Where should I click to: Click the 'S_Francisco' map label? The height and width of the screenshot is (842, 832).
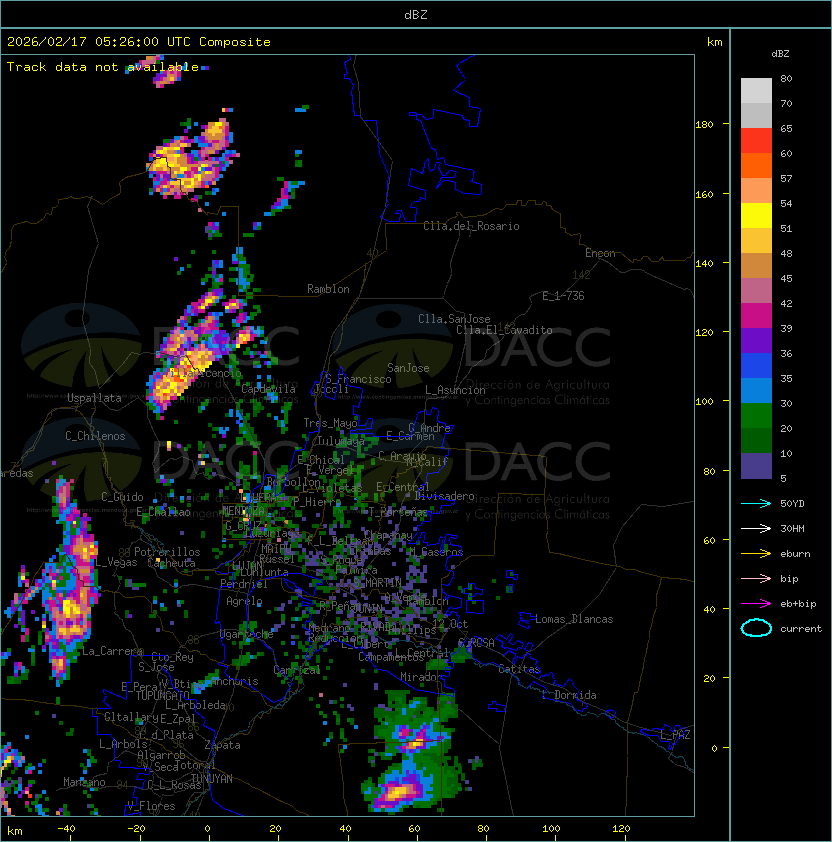coord(358,379)
